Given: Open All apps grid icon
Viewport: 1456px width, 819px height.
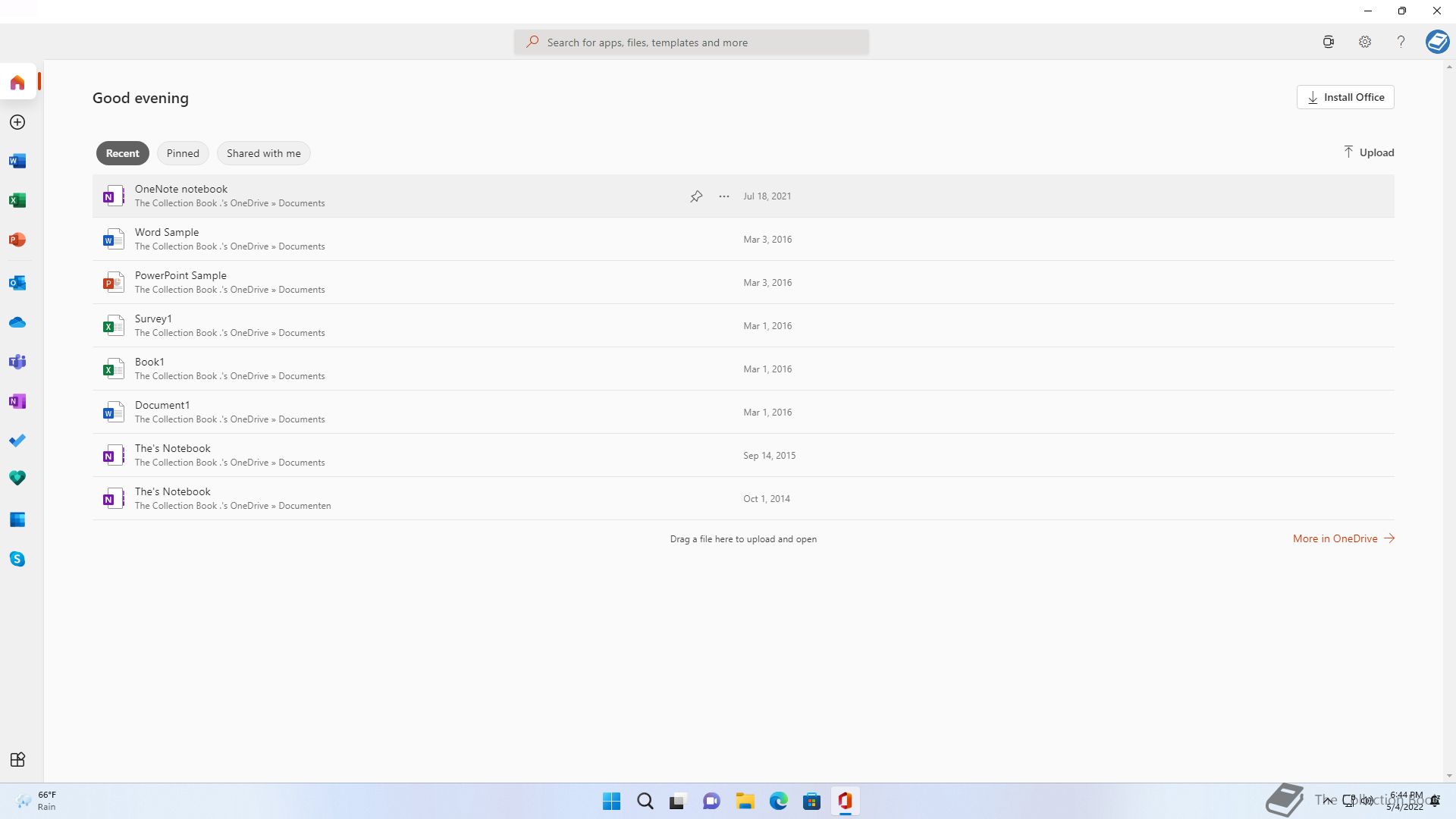Looking at the screenshot, I should (x=17, y=759).
